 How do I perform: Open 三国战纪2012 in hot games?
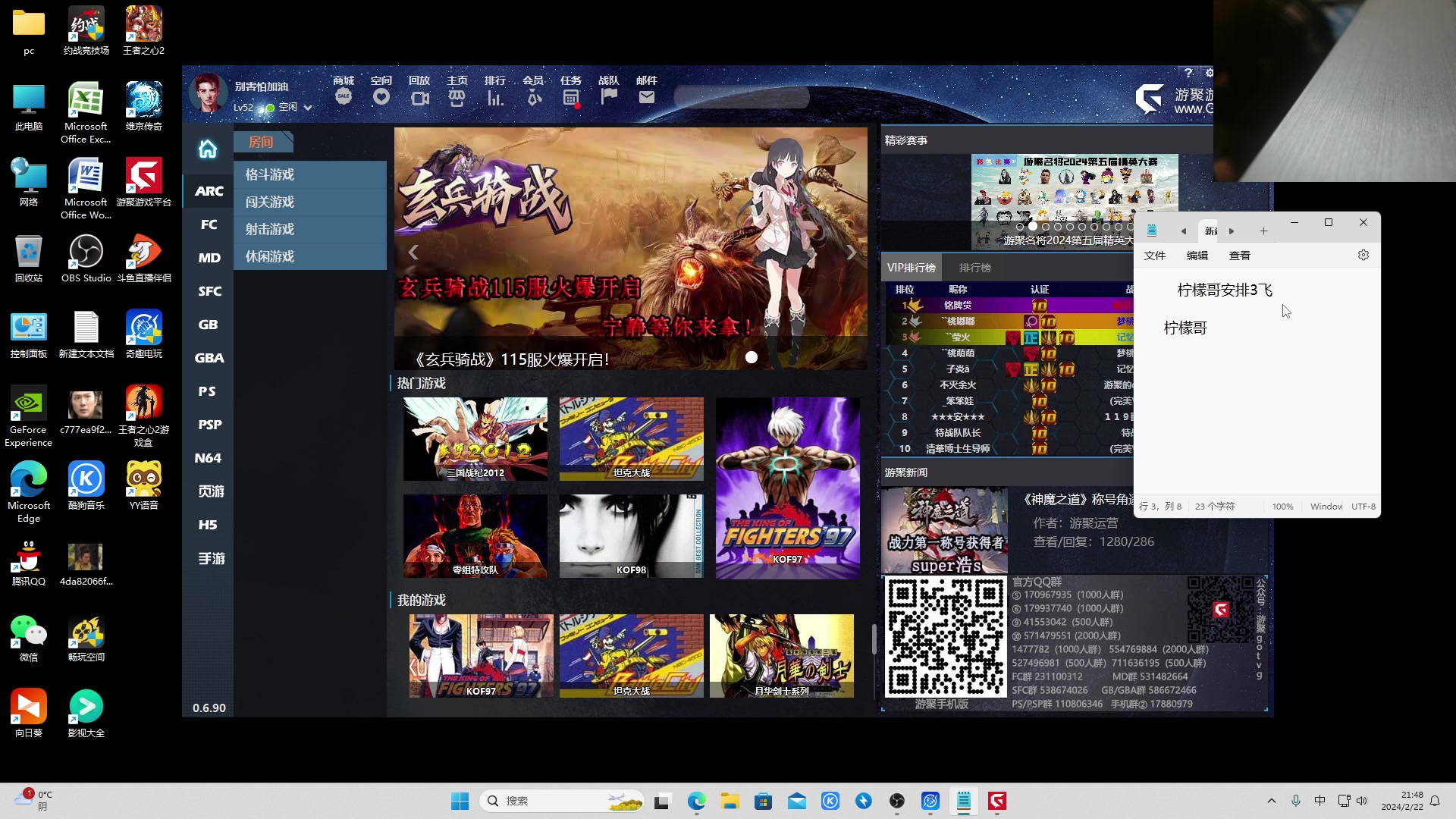(x=475, y=439)
